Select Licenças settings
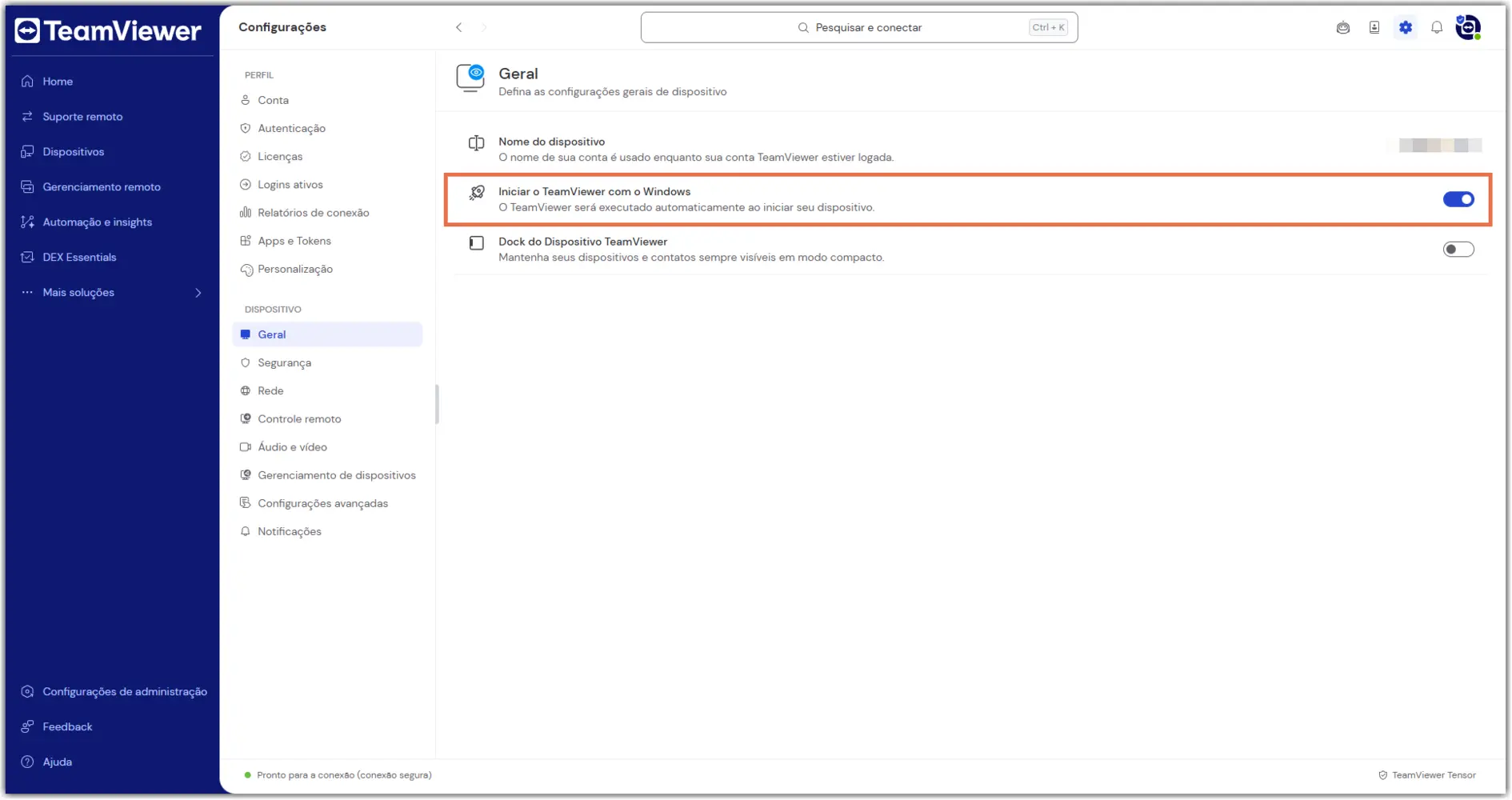The width and height of the screenshot is (1512, 800). pos(280,157)
